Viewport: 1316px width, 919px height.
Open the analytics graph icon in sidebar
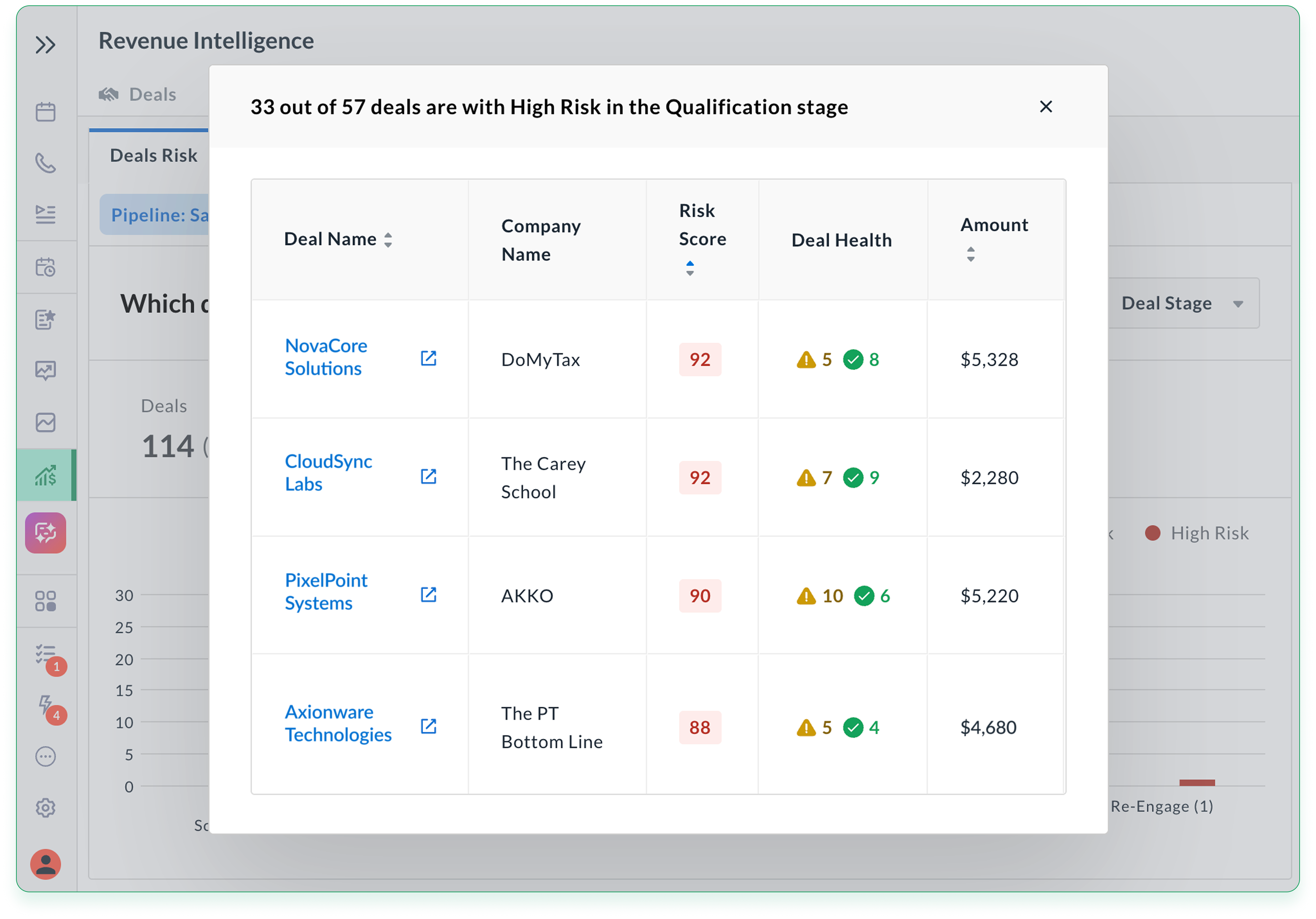pos(45,423)
